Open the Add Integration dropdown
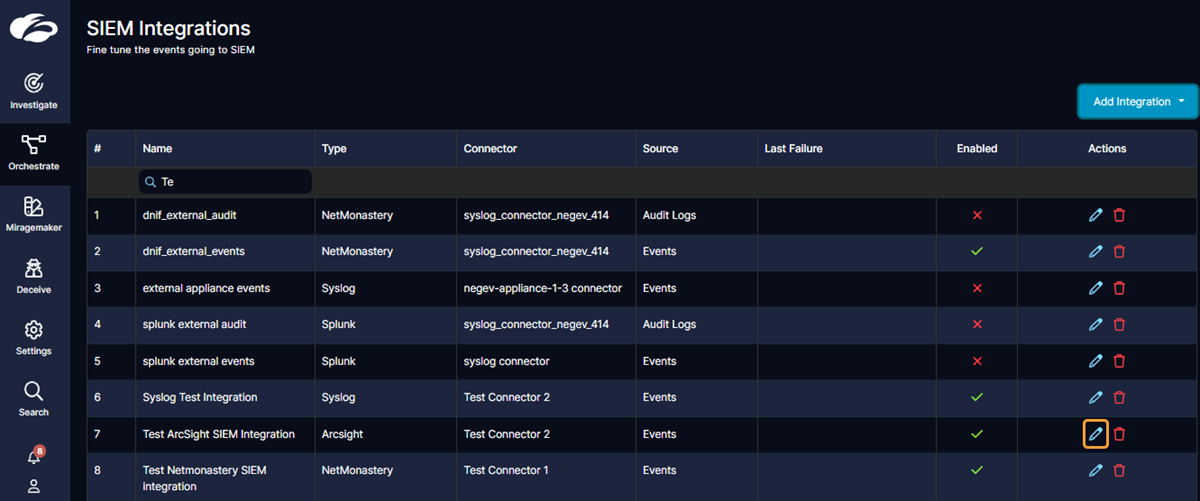Screen dimensions: 1200x501 pos(1137,101)
